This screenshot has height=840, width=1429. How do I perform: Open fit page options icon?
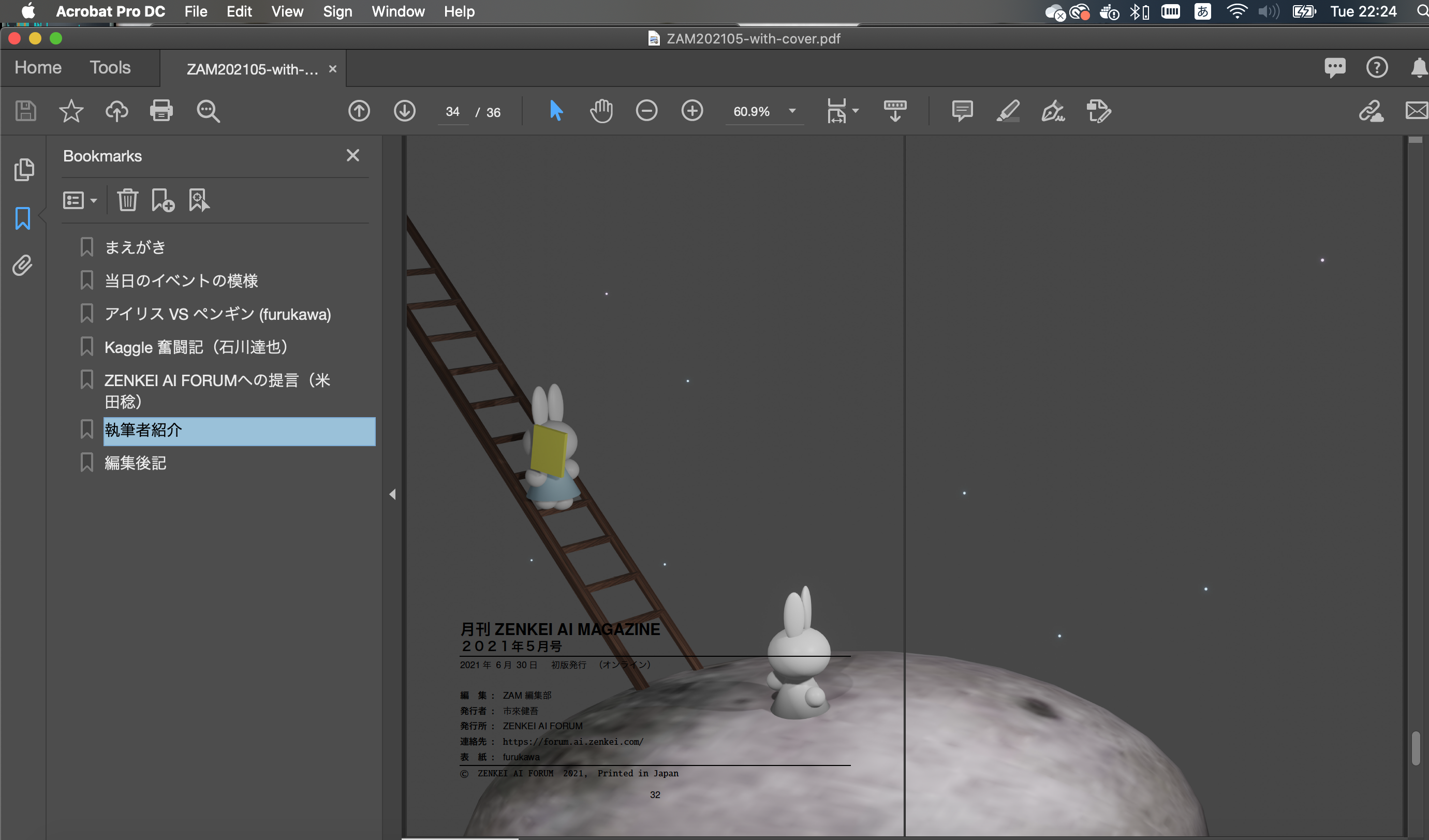point(836,111)
